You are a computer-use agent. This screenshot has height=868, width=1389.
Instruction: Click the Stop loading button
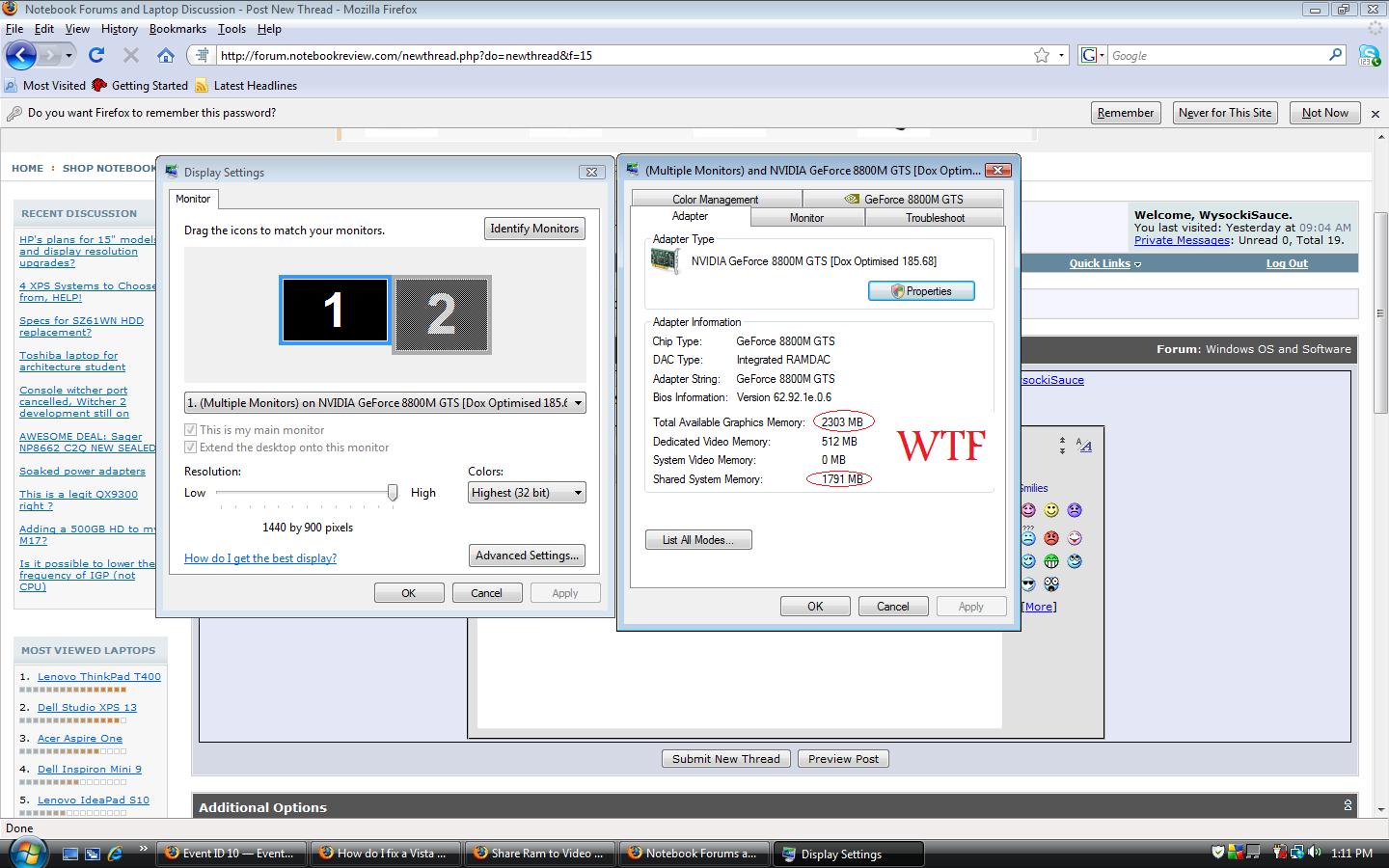click(131, 55)
